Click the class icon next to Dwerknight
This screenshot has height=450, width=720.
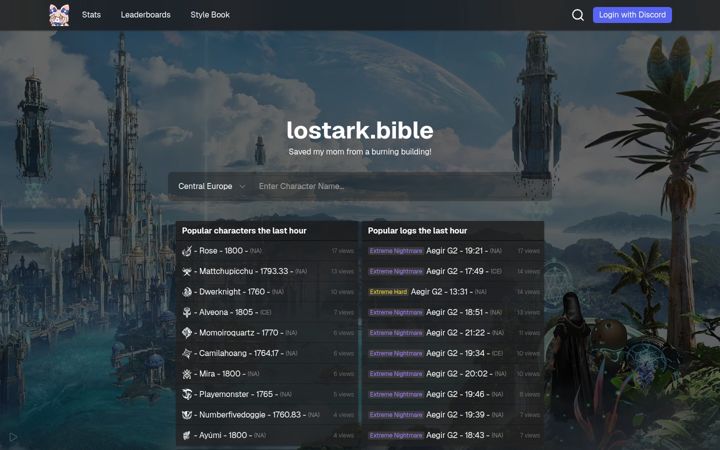[x=187, y=292]
